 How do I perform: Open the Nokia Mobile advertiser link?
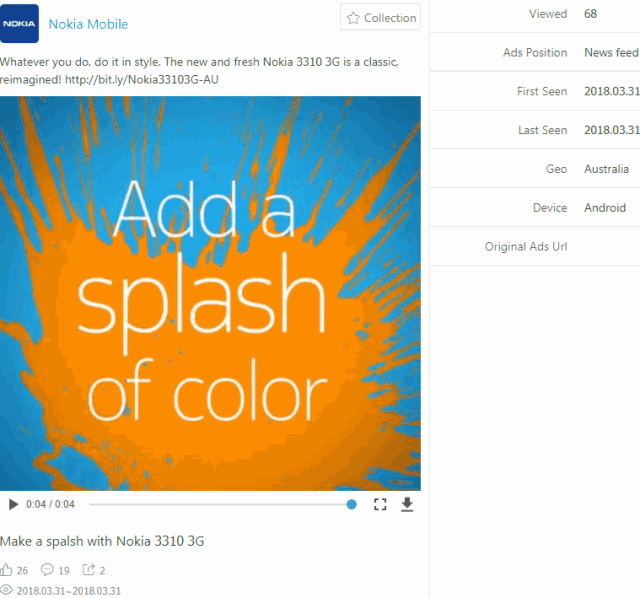click(88, 24)
